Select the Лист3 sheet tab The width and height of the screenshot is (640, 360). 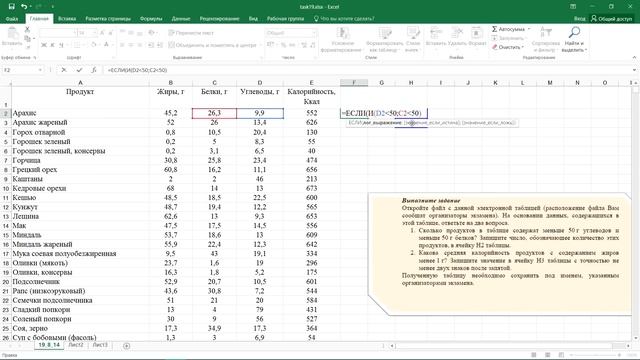100,345
